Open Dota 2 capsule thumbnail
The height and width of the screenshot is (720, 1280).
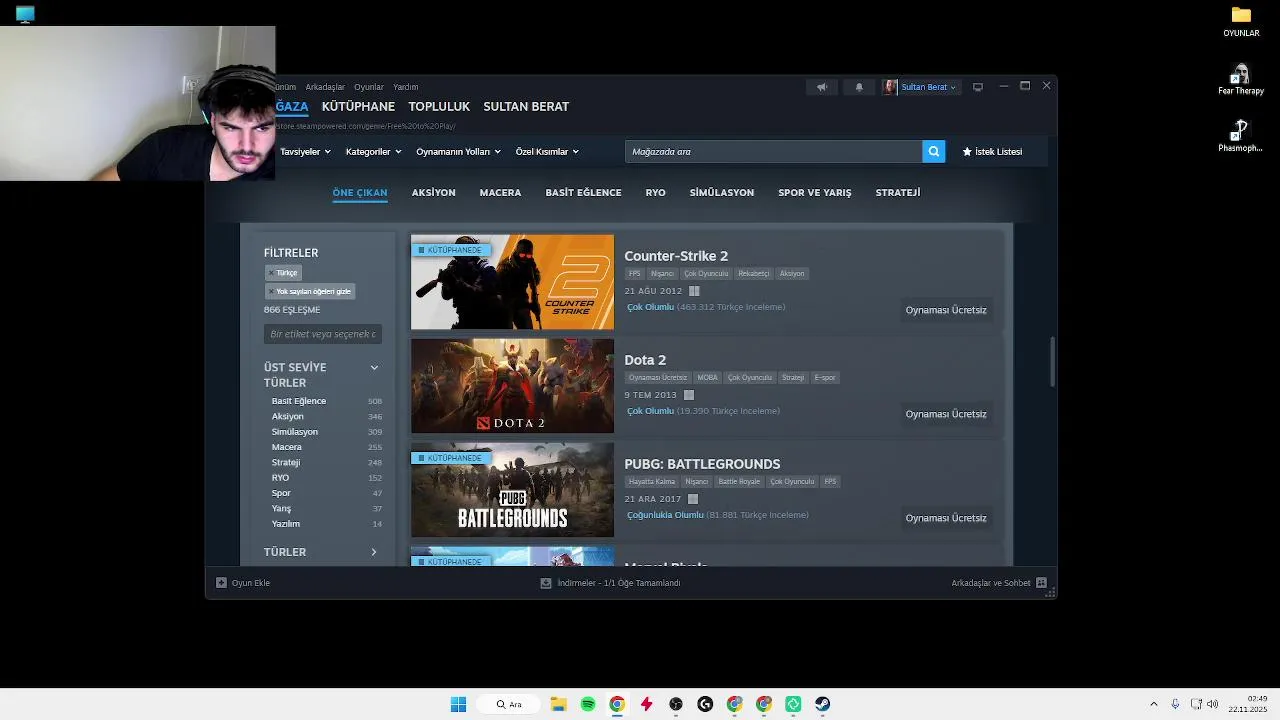512,386
